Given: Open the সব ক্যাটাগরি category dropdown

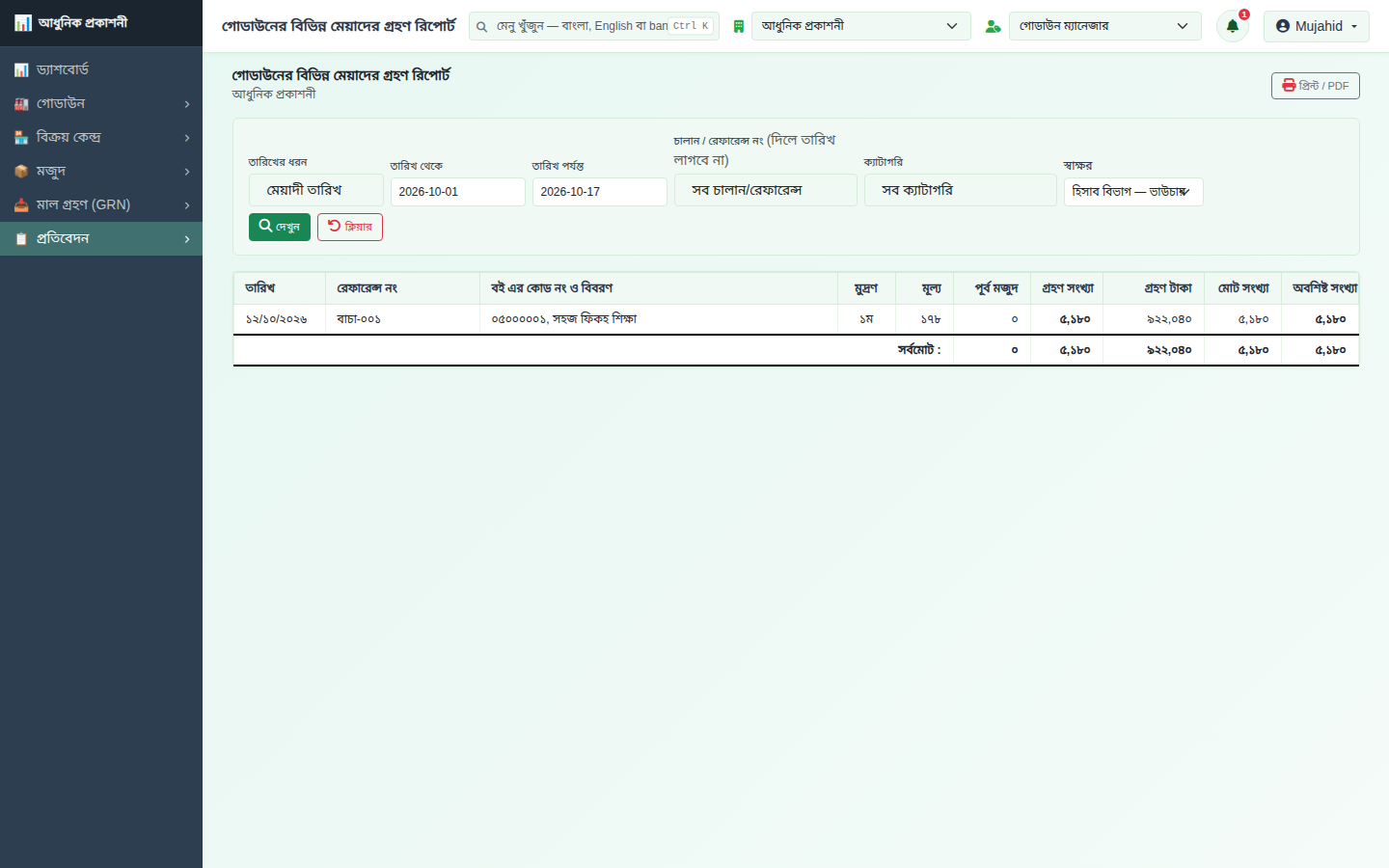Looking at the screenshot, I should click(x=960, y=190).
